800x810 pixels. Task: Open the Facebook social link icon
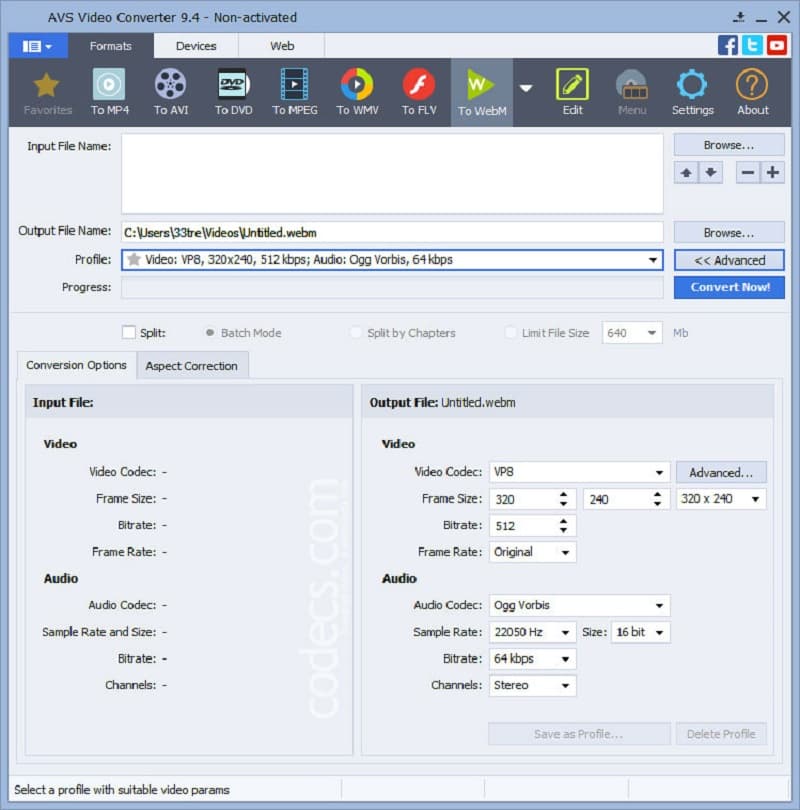coord(728,45)
